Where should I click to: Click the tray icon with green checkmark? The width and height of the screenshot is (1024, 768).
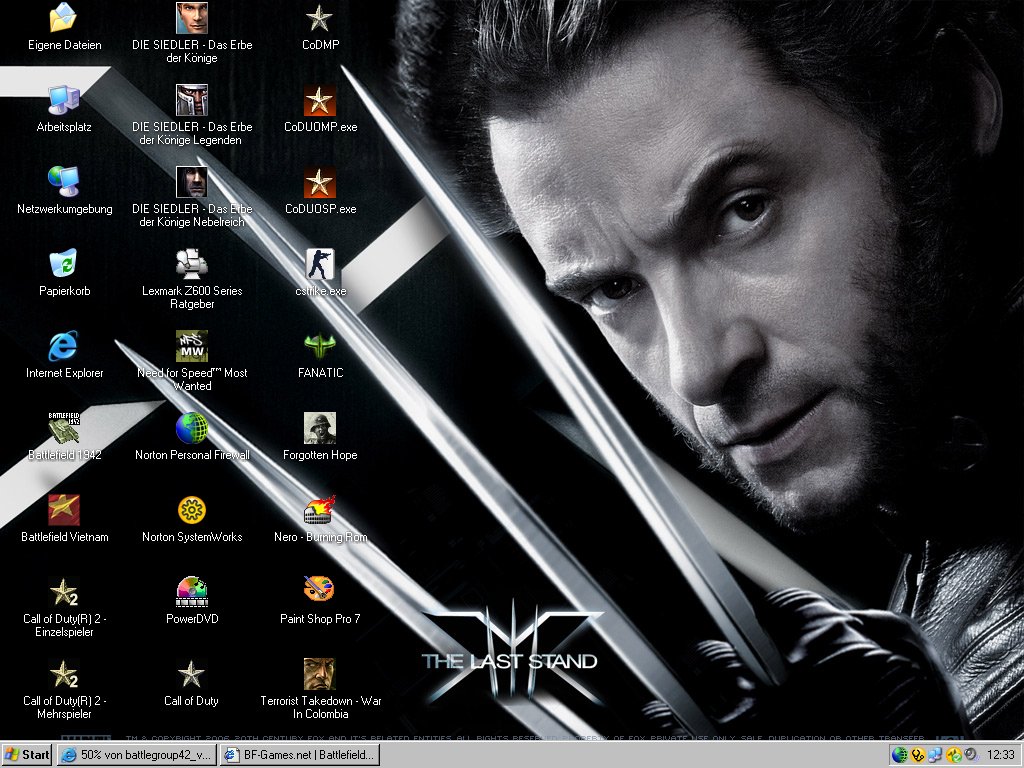[x=953, y=755]
